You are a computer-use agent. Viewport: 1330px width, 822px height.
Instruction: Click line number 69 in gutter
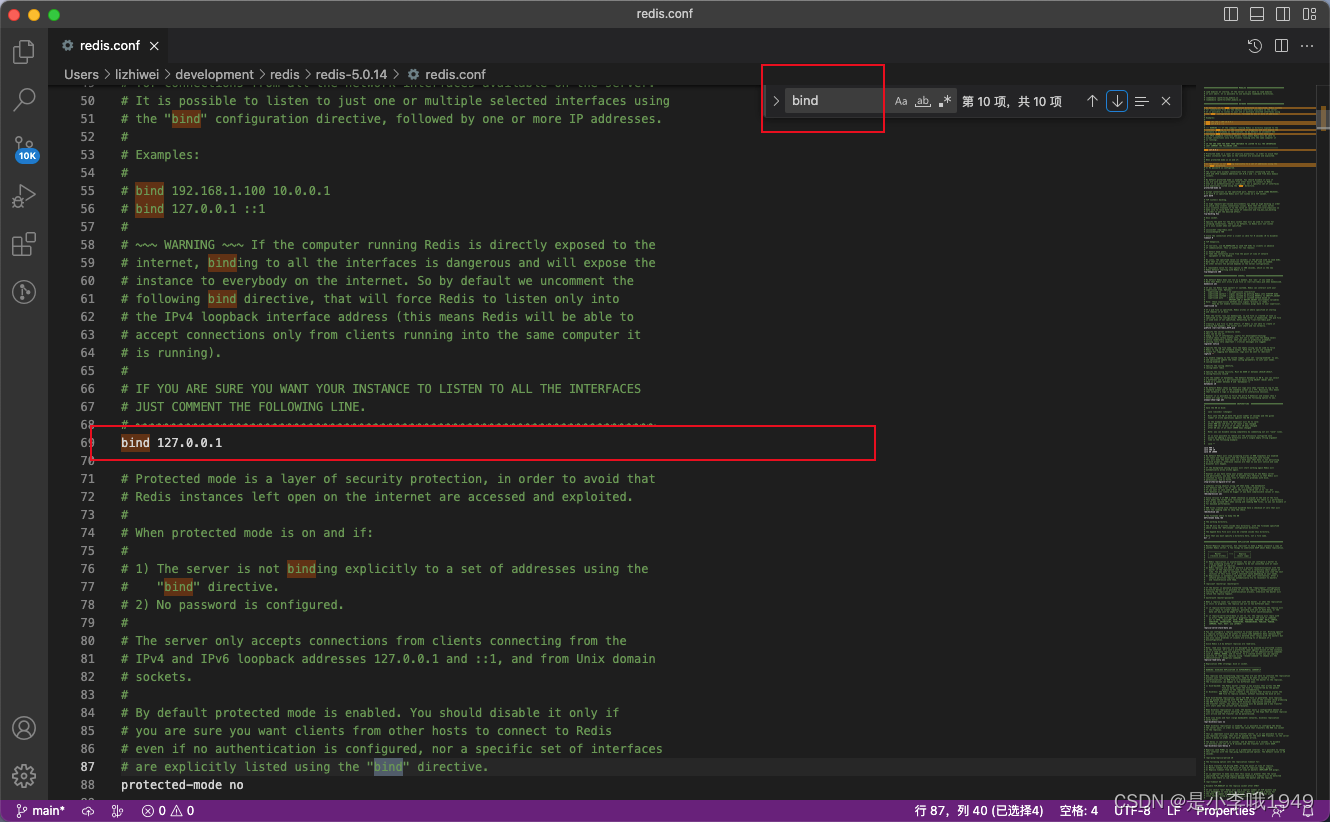click(87, 442)
